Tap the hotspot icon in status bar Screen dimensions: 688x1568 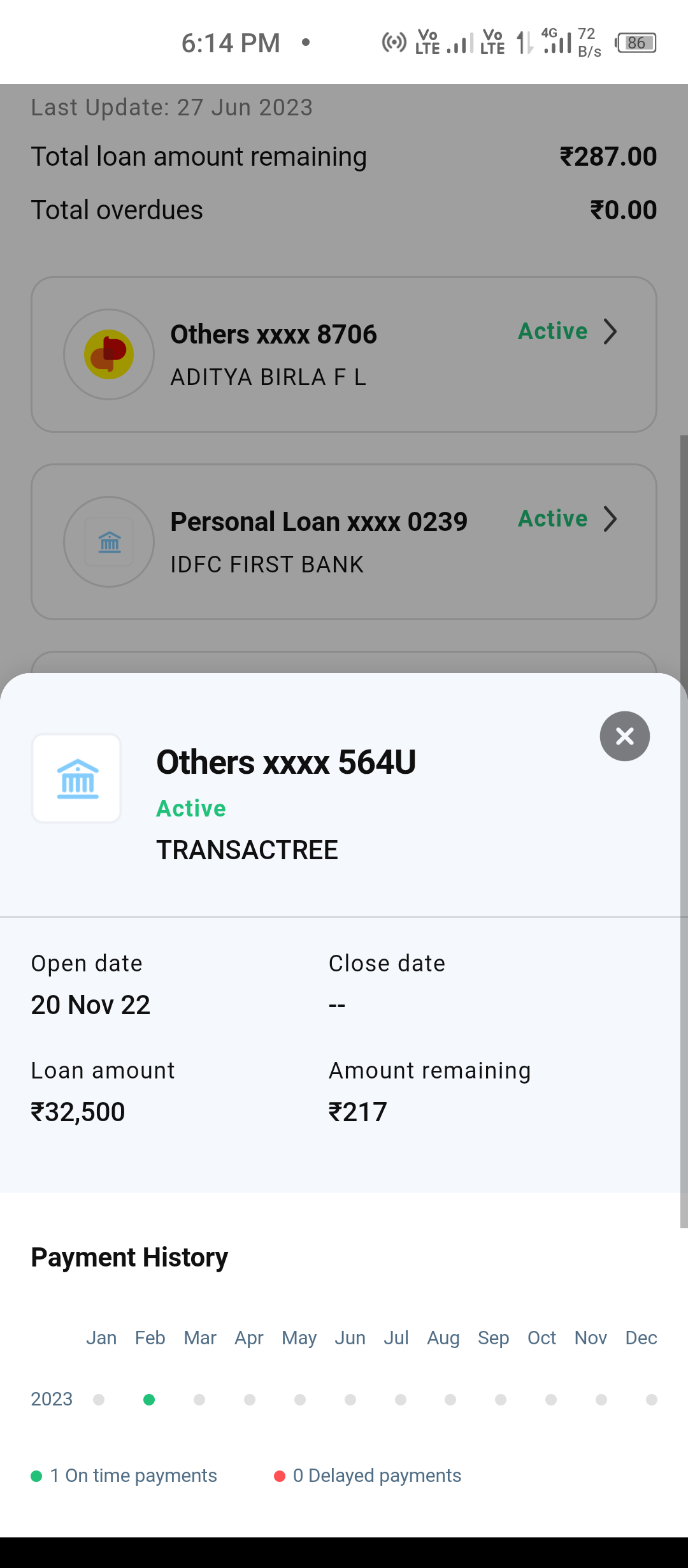tap(394, 43)
